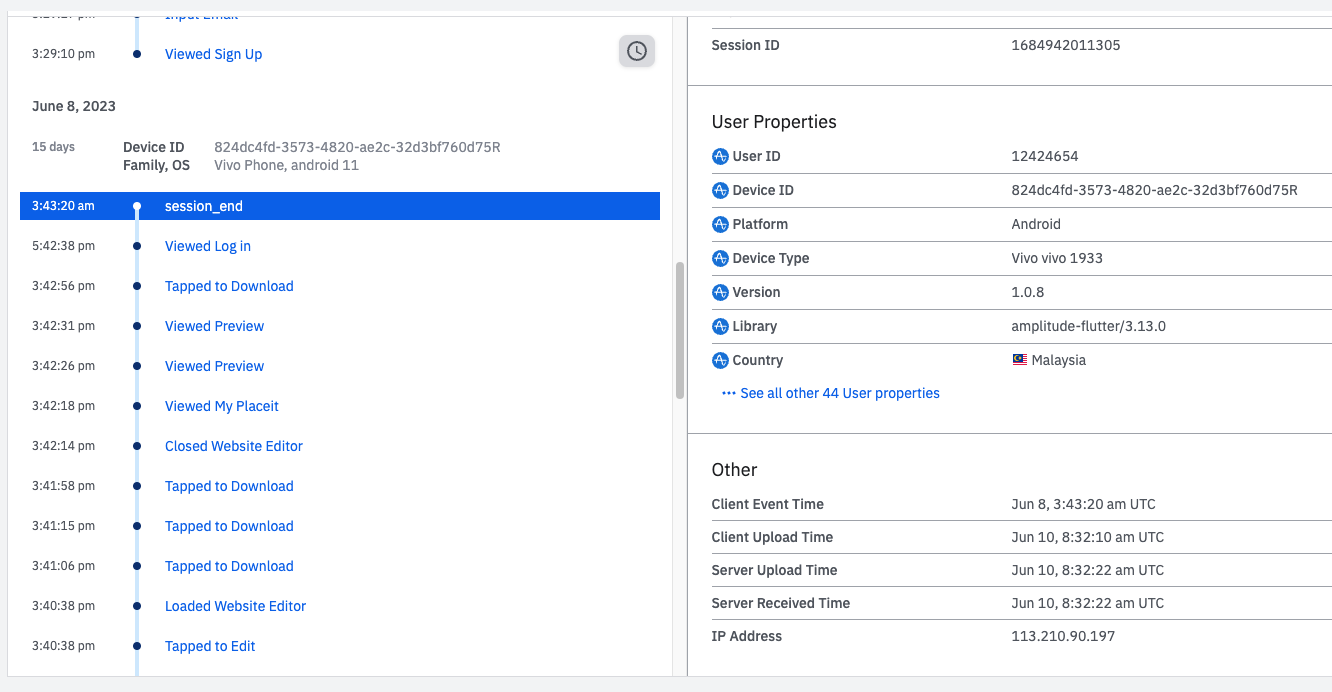Click the timeline dot for Viewed Preview 3:42:31 pm
The width and height of the screenshot is (1332, 692).
(x=137, y=326)
